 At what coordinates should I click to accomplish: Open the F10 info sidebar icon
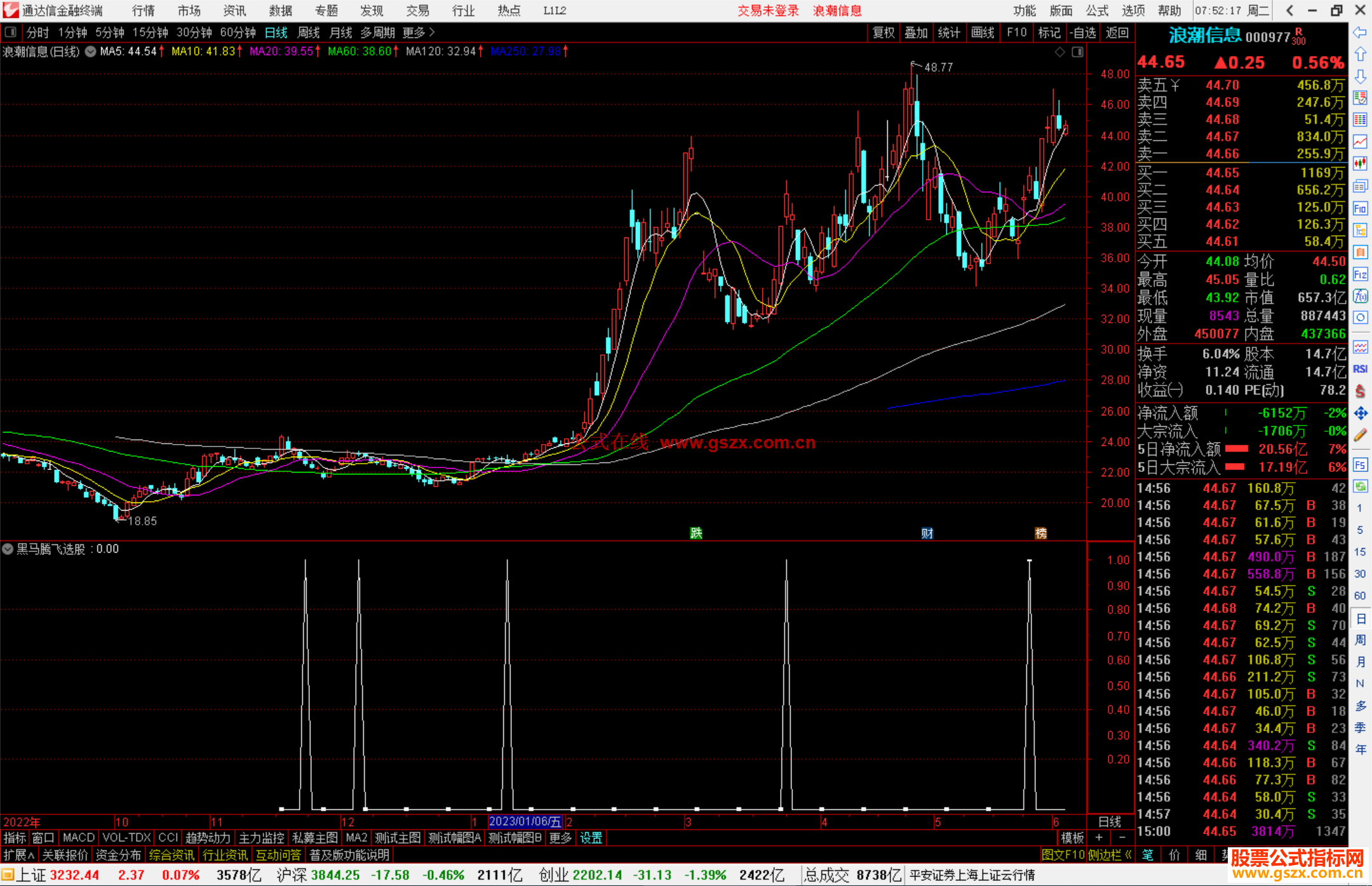1360,208
